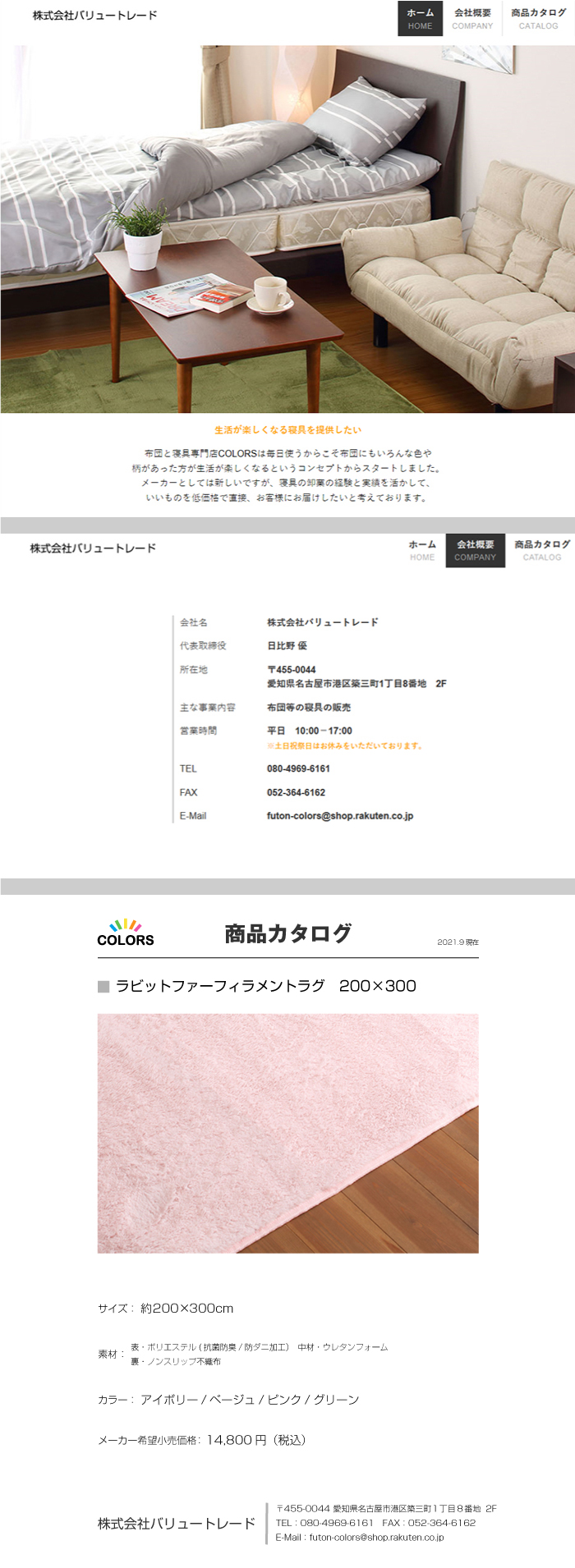Click the company name above the bedroom photo
The image size is (575, 1568).
pyautogui.click(x=94, y=16)
